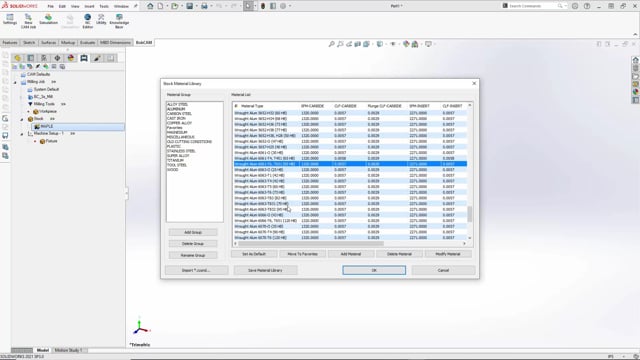
Task: Open the dropdown arrow beside Open file icon
Action: (182, 6)
